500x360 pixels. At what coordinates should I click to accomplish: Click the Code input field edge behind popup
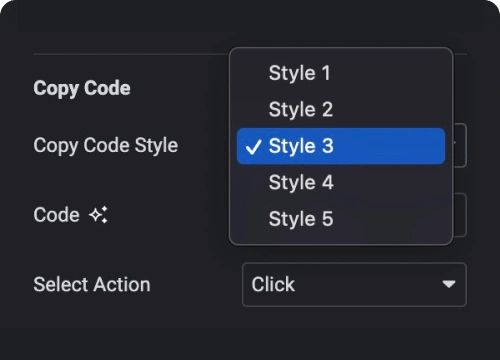[460, 215]
